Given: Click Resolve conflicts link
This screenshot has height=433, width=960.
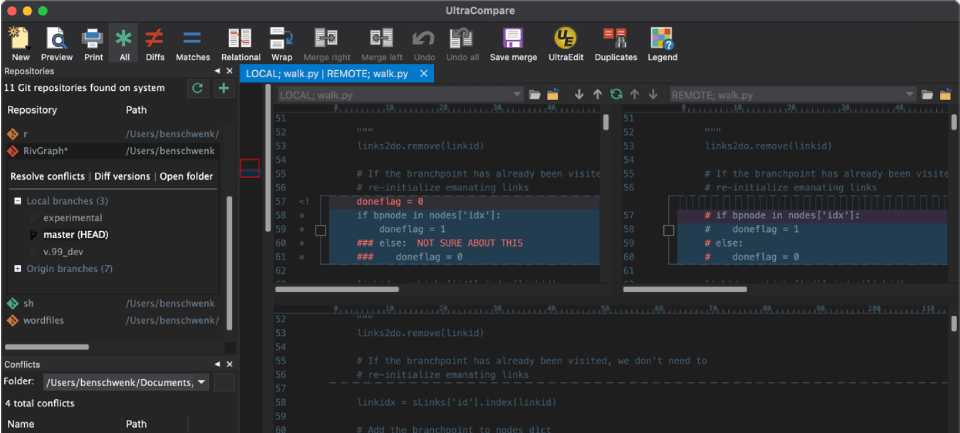Looking at the screenshot, I should click(48, 176).
